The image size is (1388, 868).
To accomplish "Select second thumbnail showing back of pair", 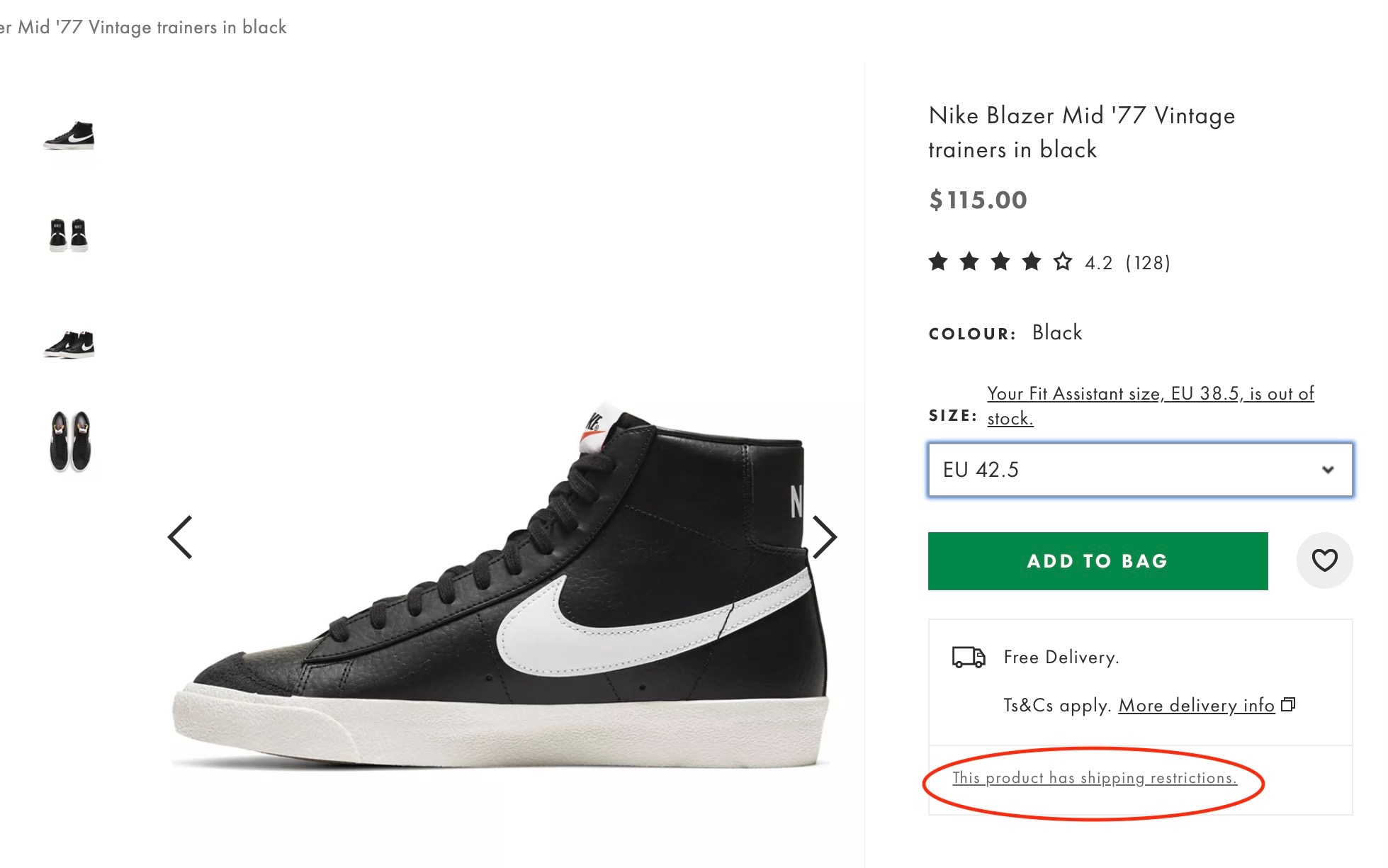I will point(69,235).
